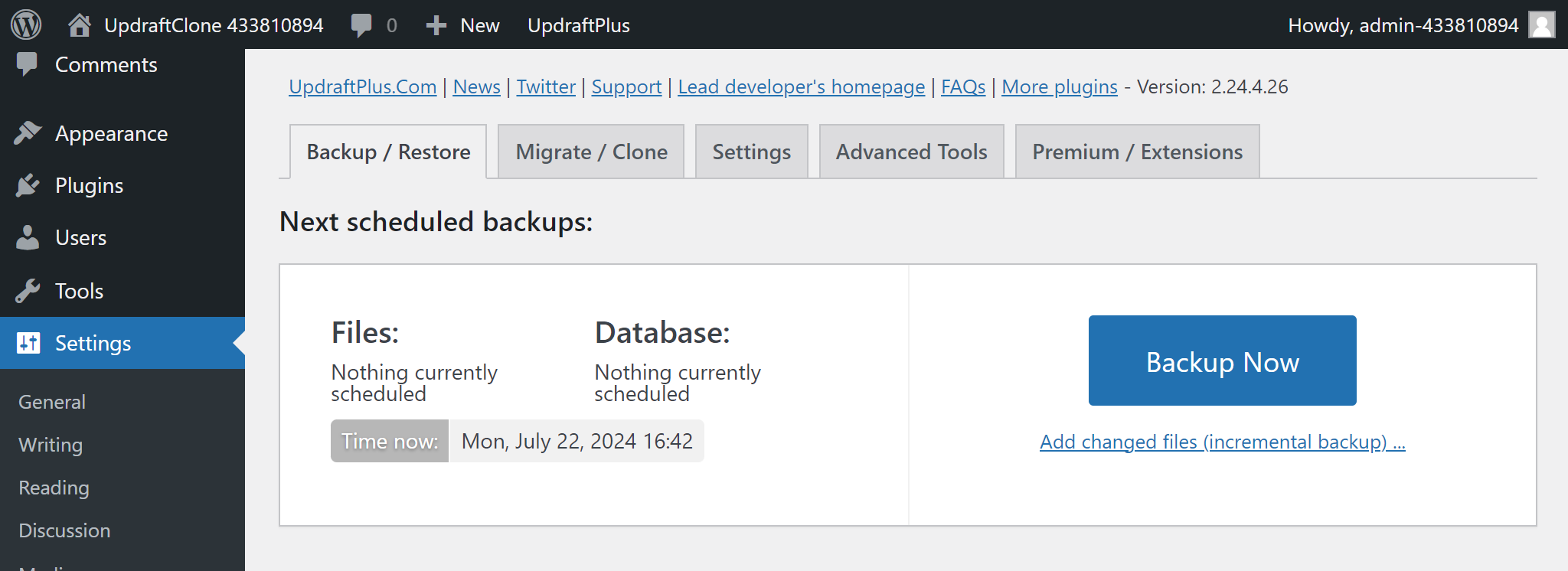This screenshot has width=1568, height=571.
Task: Open the UpdraftPlus.Com link
Action: point(362,86)
